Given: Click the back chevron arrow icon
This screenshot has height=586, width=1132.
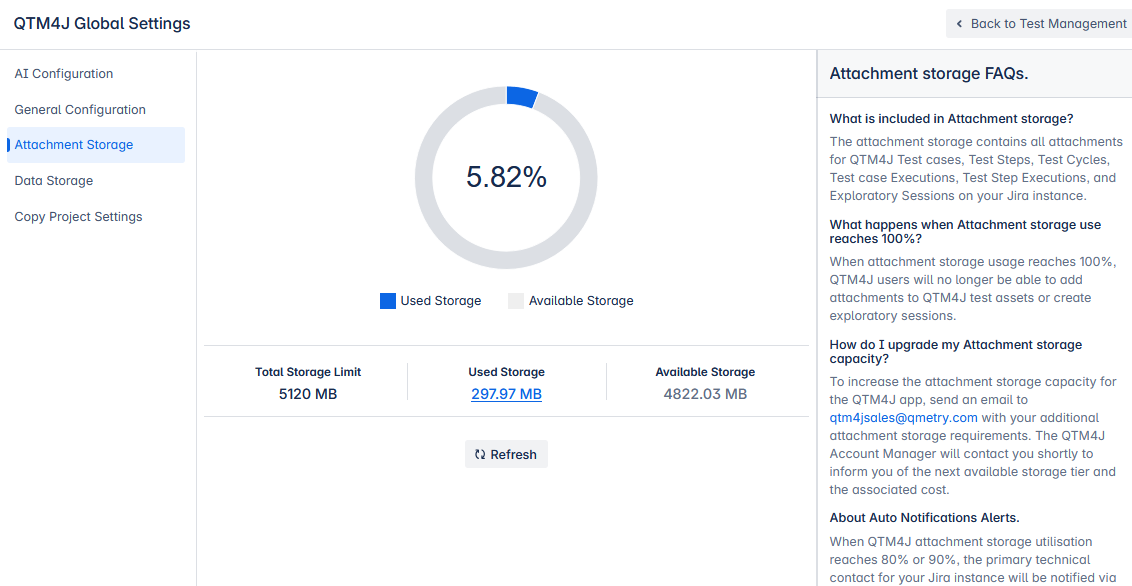Looking at the screenshot, I should [960, 24].
